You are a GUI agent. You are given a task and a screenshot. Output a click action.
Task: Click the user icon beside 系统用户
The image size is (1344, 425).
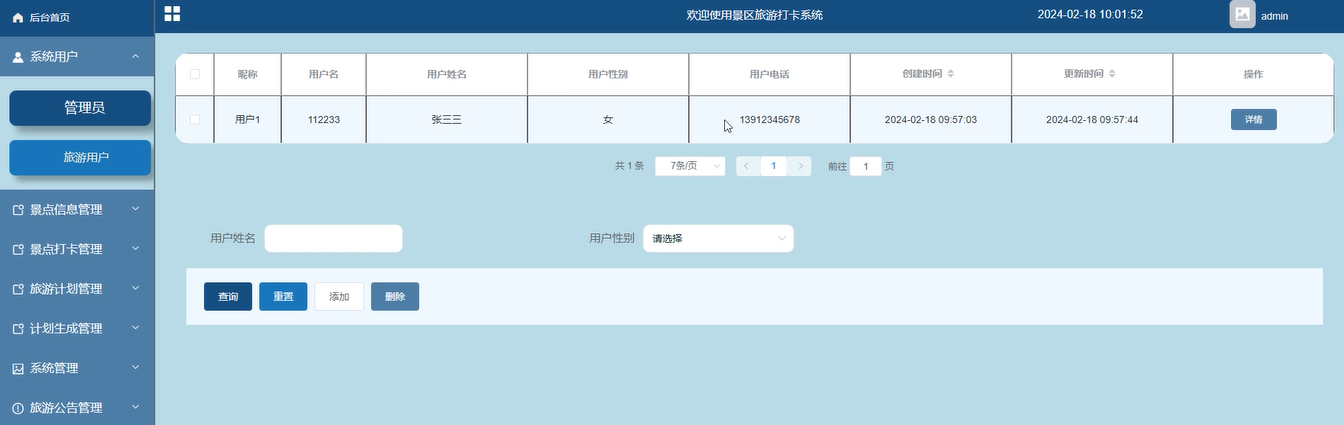(x=17, y=57)
